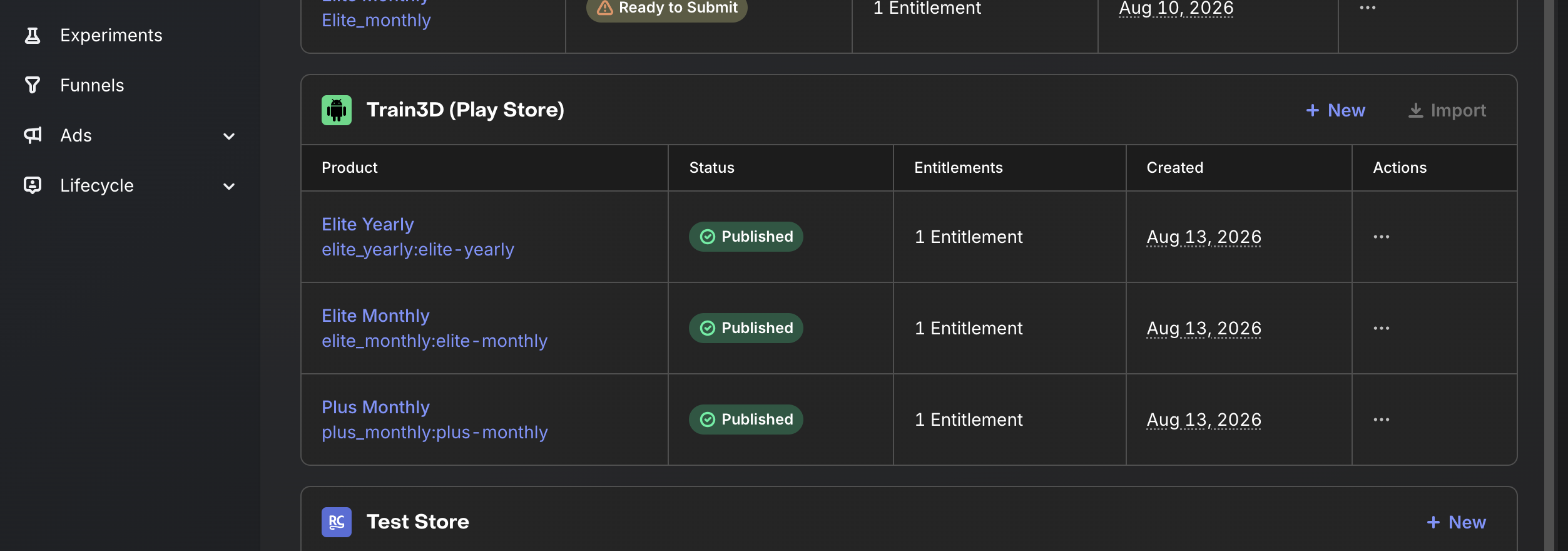The image size is (1568, 551).
Task: Click the Published check icon for Elite Yearly
Action: click(x=708, y=237)
